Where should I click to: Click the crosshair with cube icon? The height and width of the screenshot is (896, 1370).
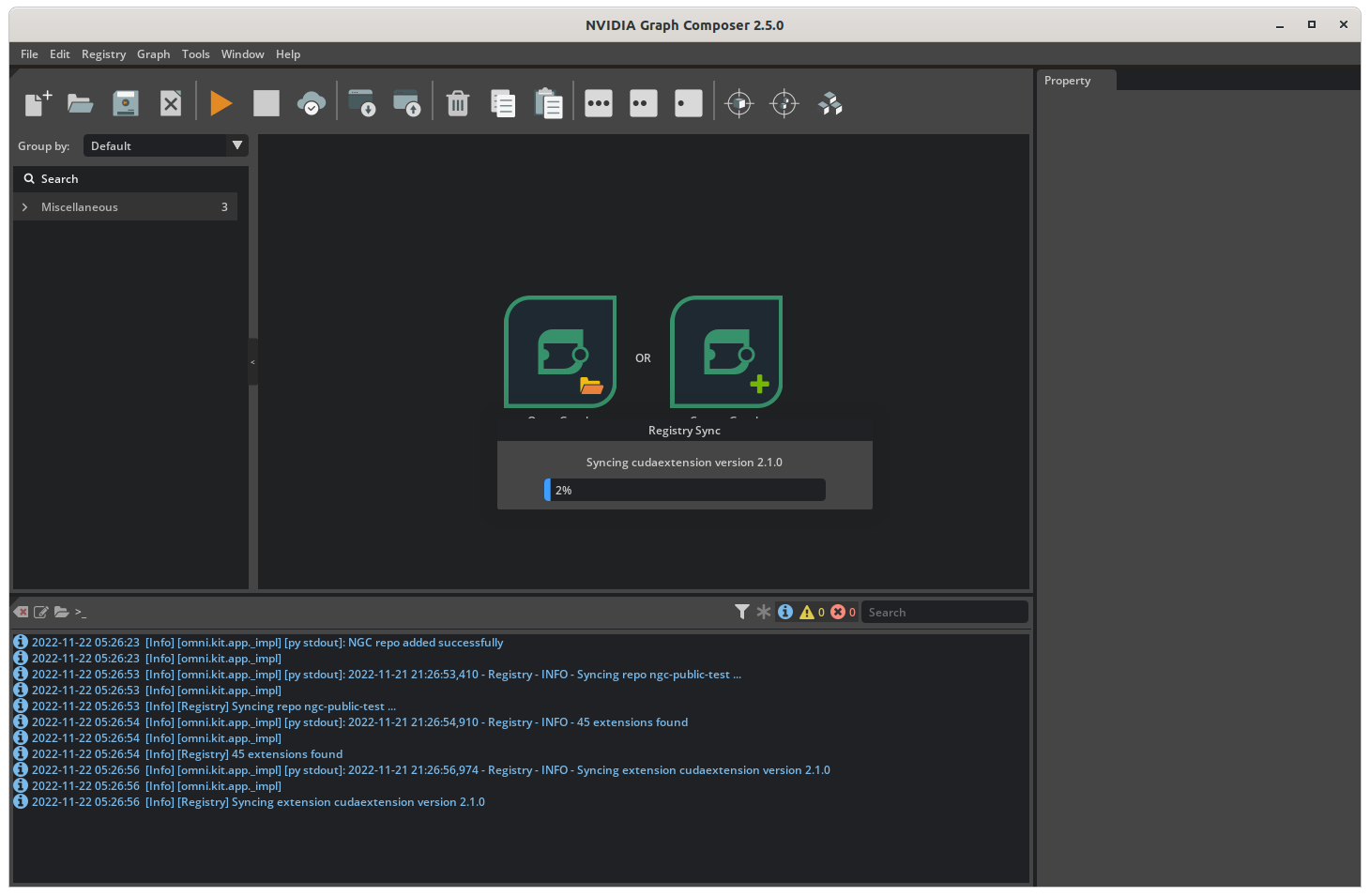pos(739,103)
